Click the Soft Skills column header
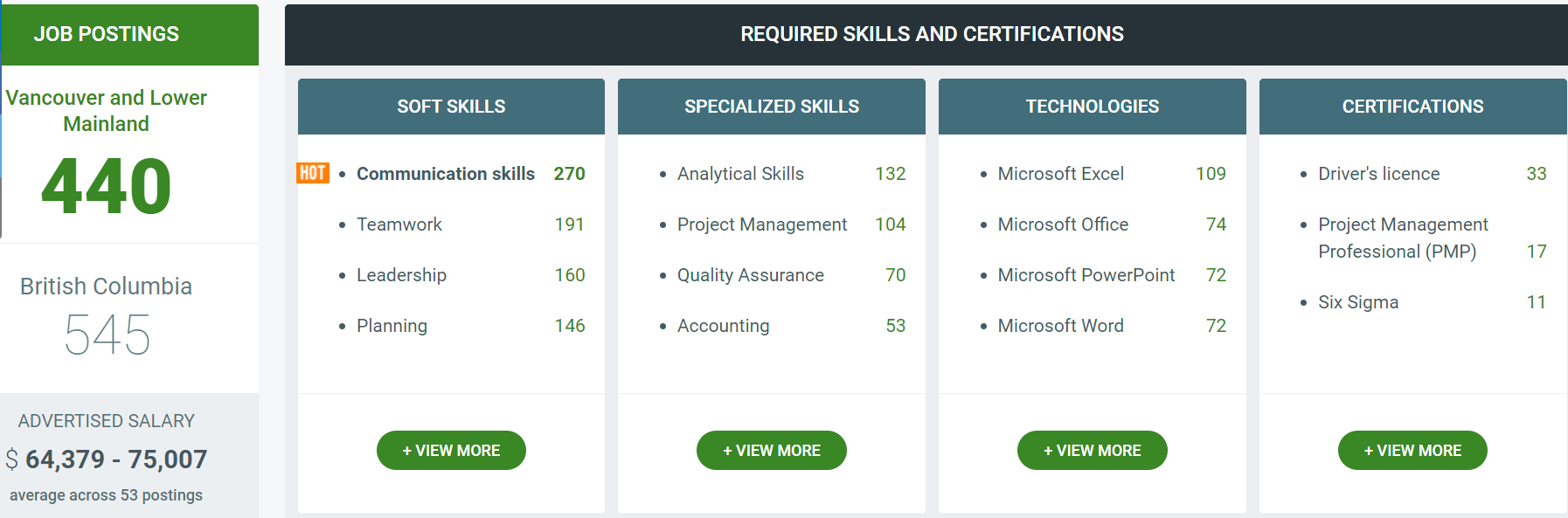Viewport: 1568px width, 518px height. pyautogui.click(x=451, y=107)
